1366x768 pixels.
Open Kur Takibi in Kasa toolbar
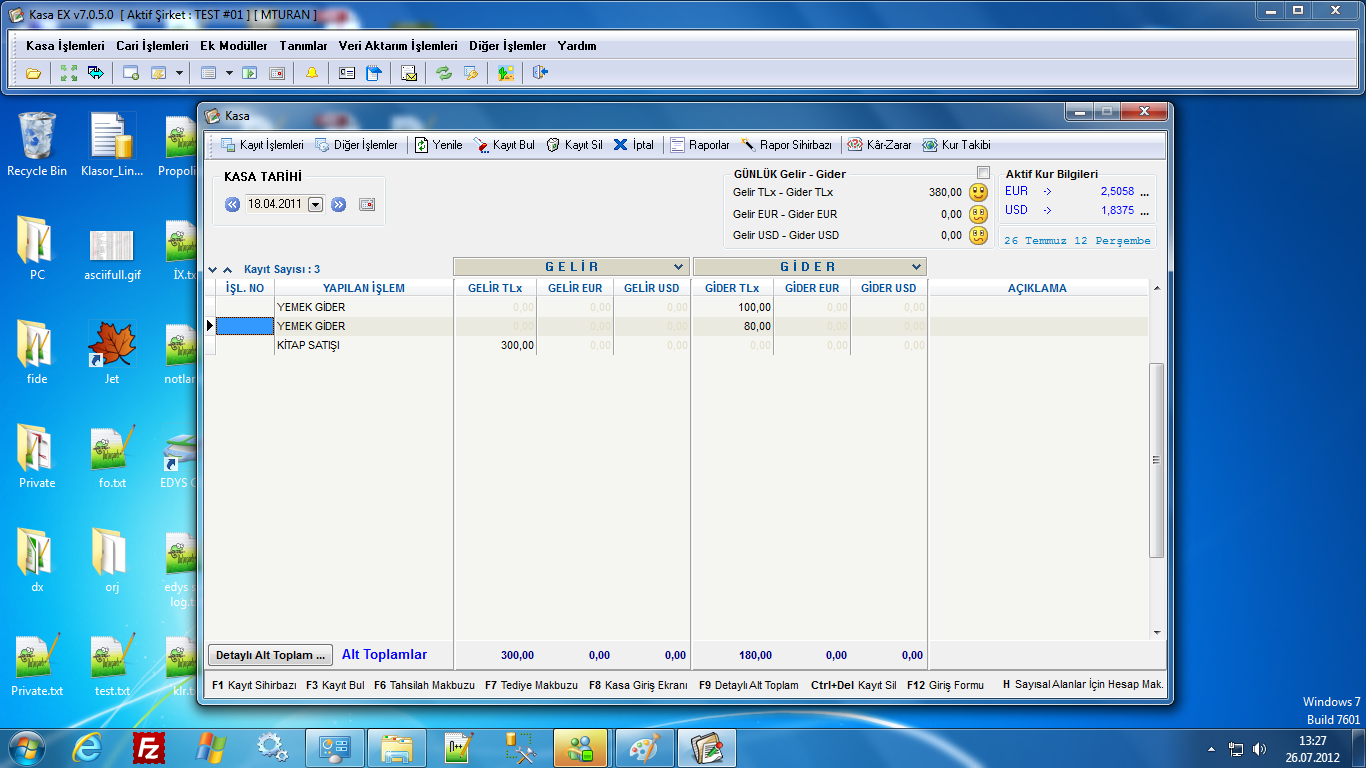[x=956, y=145]
